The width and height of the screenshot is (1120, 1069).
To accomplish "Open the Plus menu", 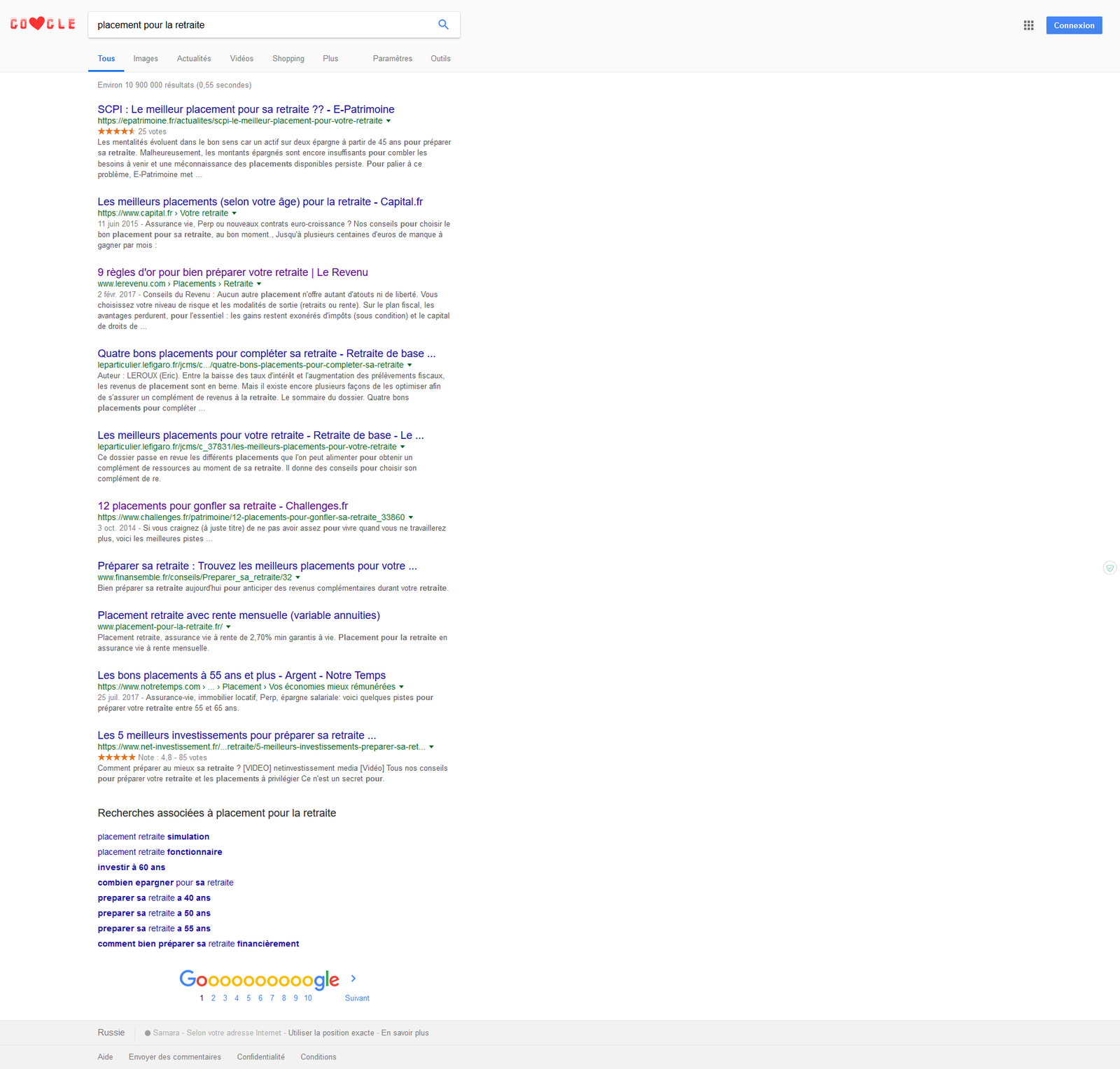I will coord(330,59).
